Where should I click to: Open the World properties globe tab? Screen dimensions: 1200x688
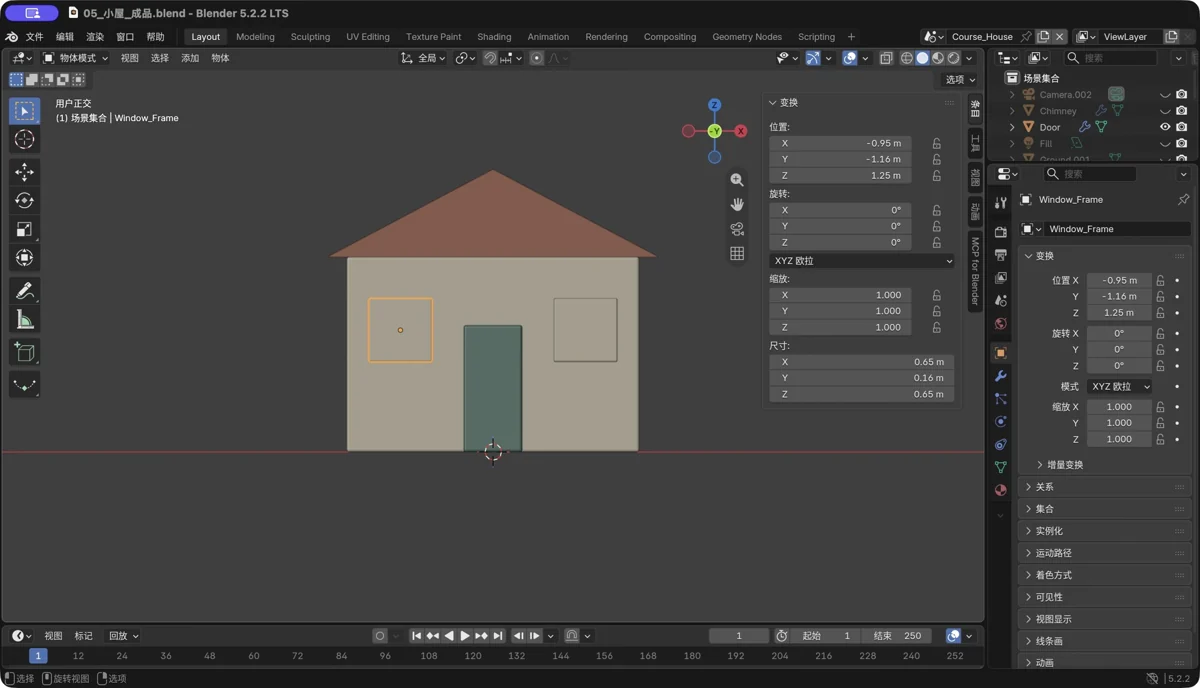coord(1001,324)
